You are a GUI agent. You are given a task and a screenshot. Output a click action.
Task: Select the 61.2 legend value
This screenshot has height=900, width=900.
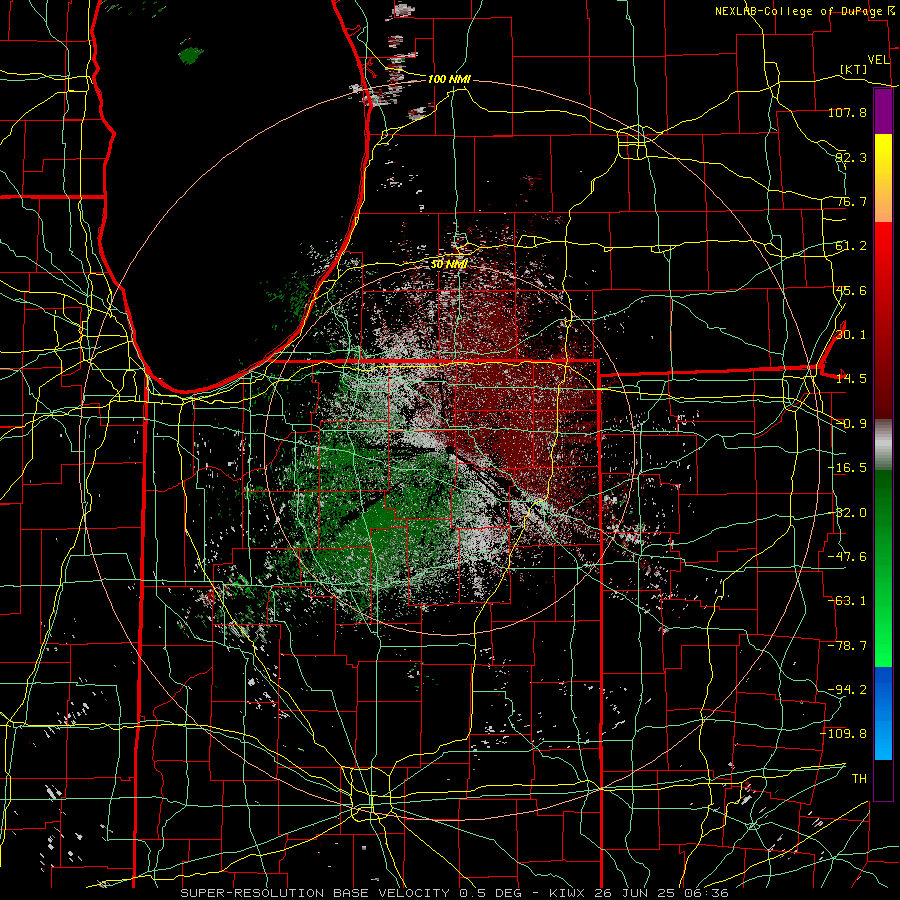(851, 246)
